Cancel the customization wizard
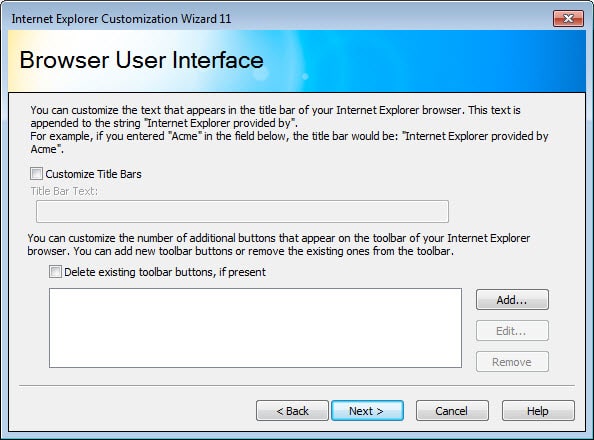The height and width of the screenshot is (440, 594). [x=452, y=411]
